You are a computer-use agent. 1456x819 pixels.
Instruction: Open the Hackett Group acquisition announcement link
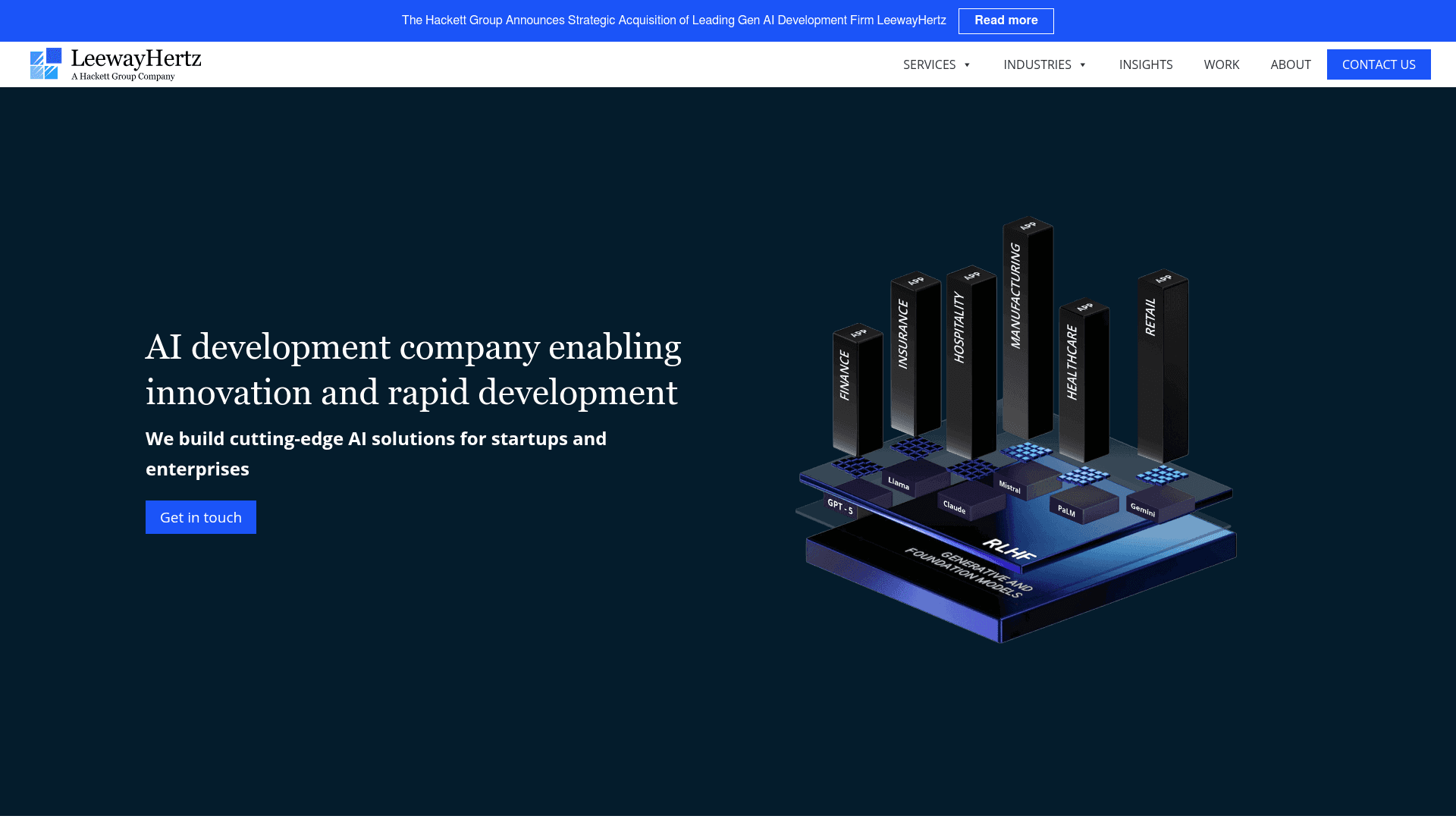click(673, 20)
